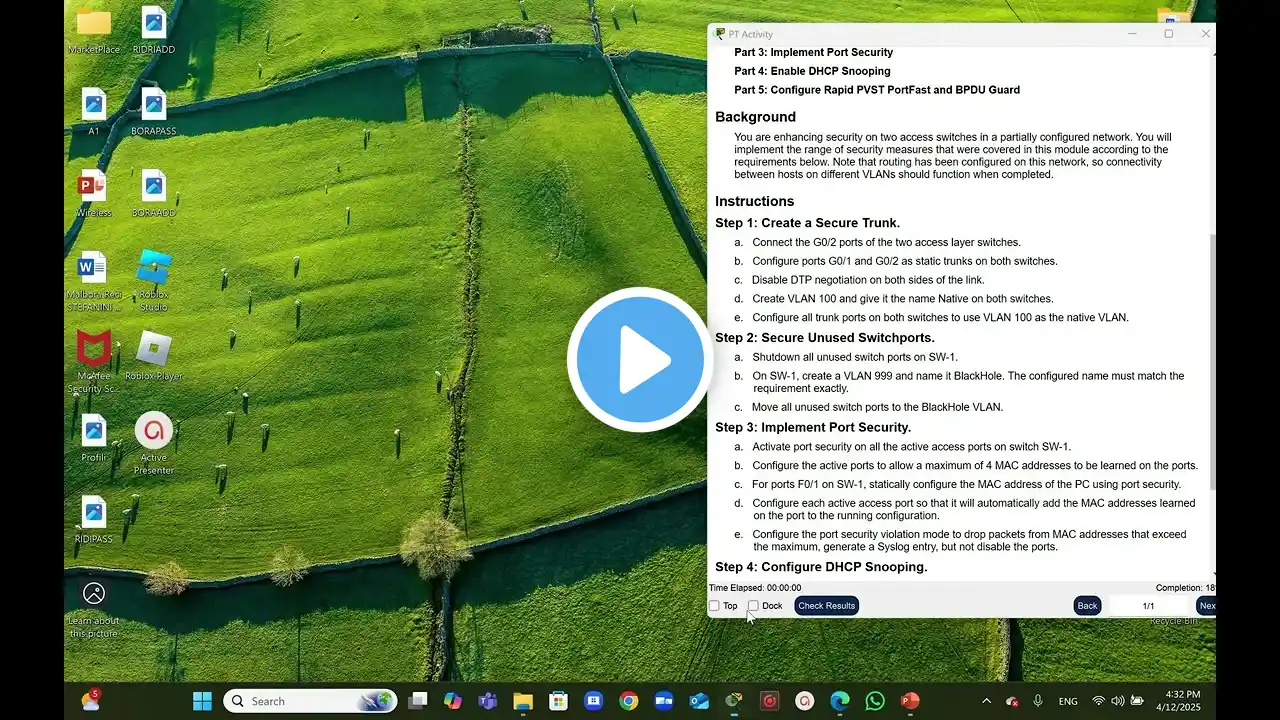Click the Back button in PT Activity
Image resolution: width=1280 pixels, height=720 pixels.
click(x=1087, y=606)
